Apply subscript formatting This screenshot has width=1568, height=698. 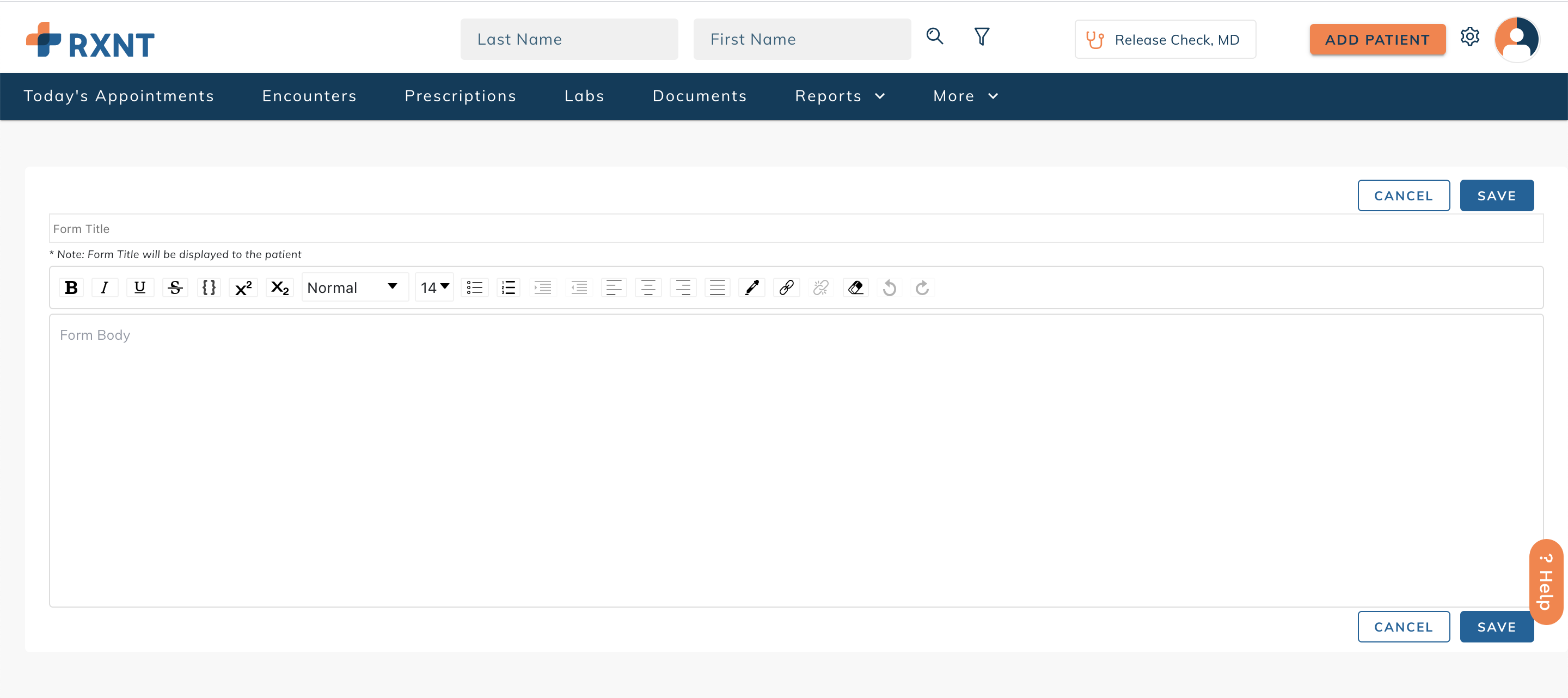[280, 287]
